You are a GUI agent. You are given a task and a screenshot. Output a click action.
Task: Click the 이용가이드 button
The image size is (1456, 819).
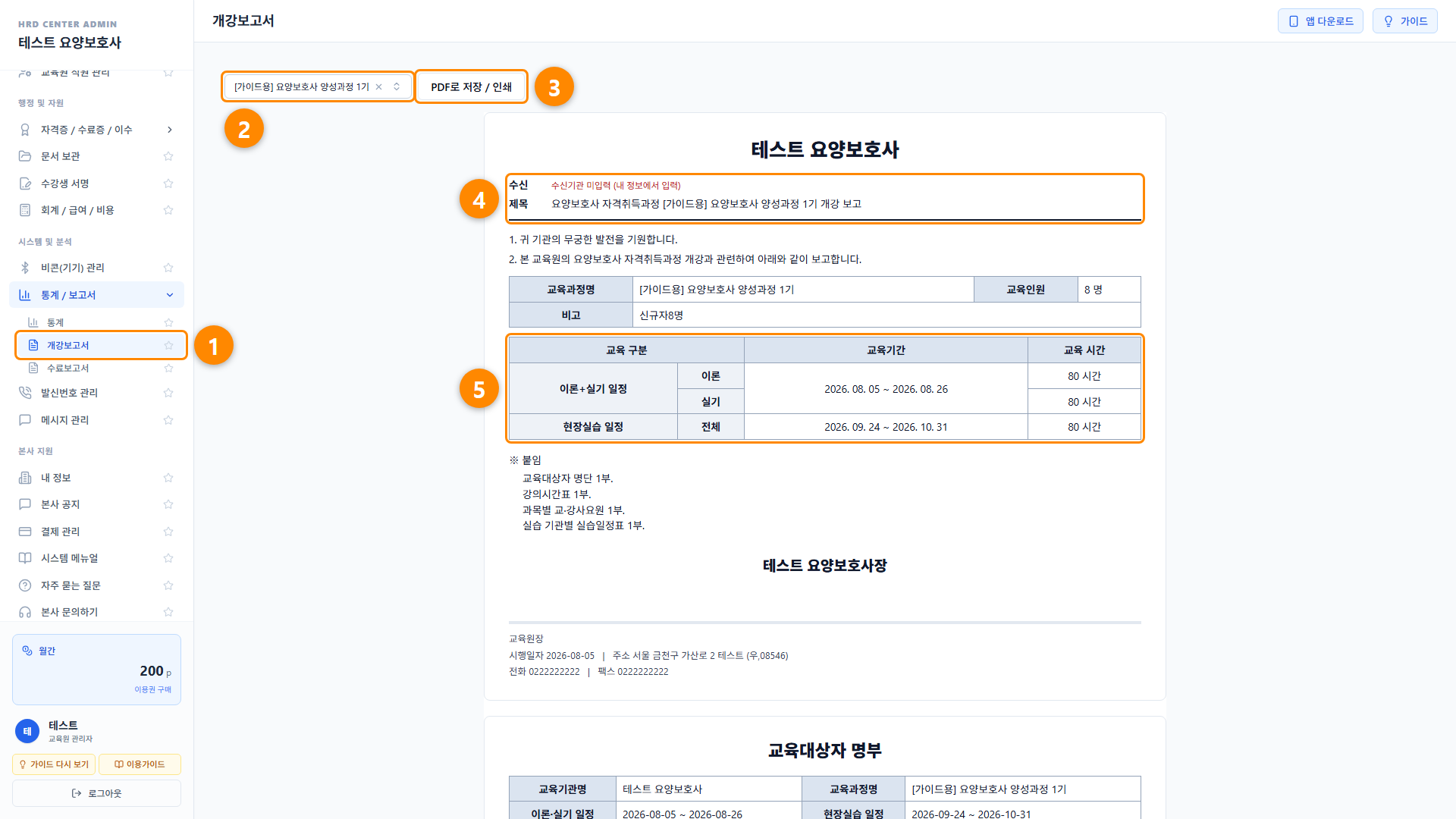click(140, 764)
